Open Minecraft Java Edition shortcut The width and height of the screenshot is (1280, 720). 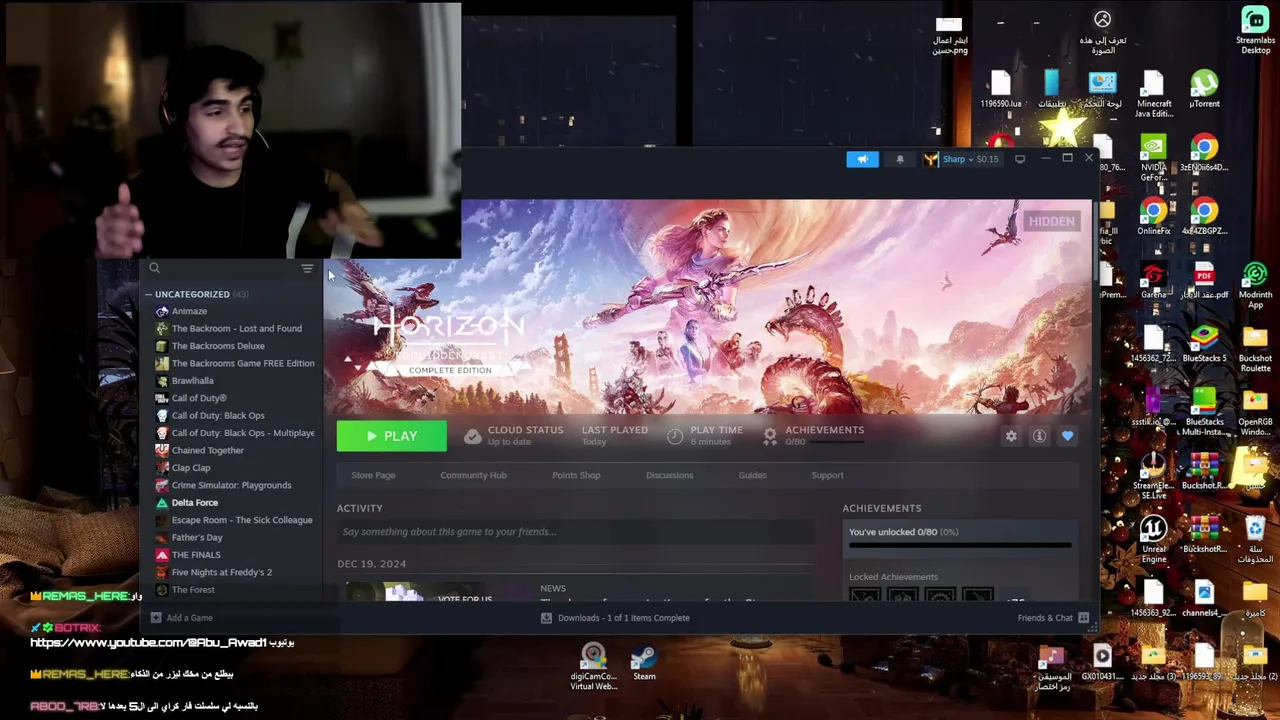(x=1153, y=95)
